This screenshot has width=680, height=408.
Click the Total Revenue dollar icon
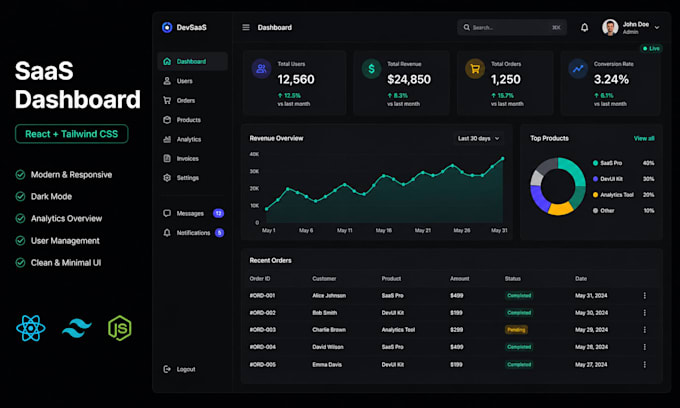point(371,69)
